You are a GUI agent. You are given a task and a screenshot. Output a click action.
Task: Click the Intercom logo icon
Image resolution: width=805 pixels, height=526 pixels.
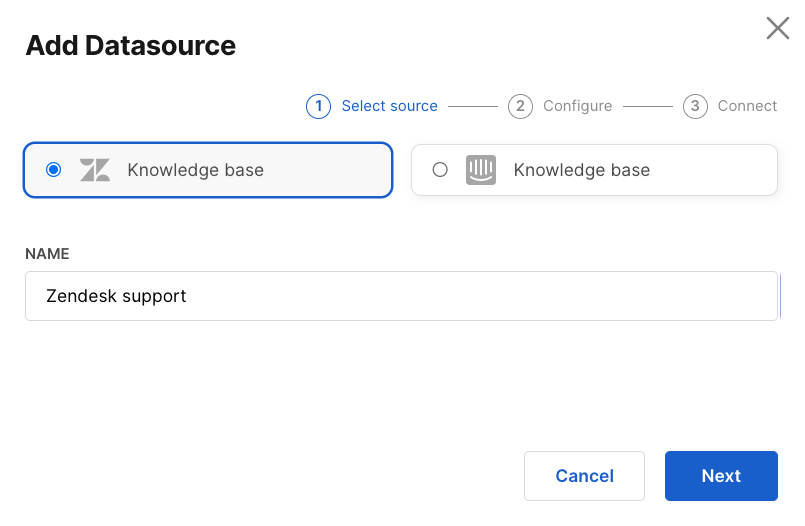481,170
